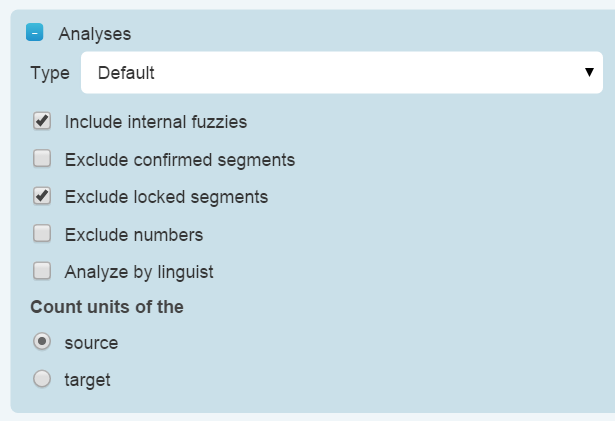Screen dimensions: 615x421
Task: Click the source option label
Action: 91,343
